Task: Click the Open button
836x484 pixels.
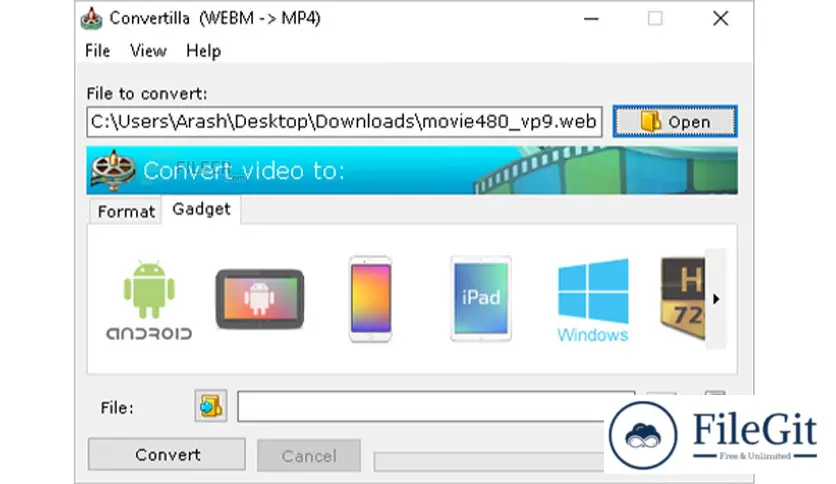Action: pos(675,122)
